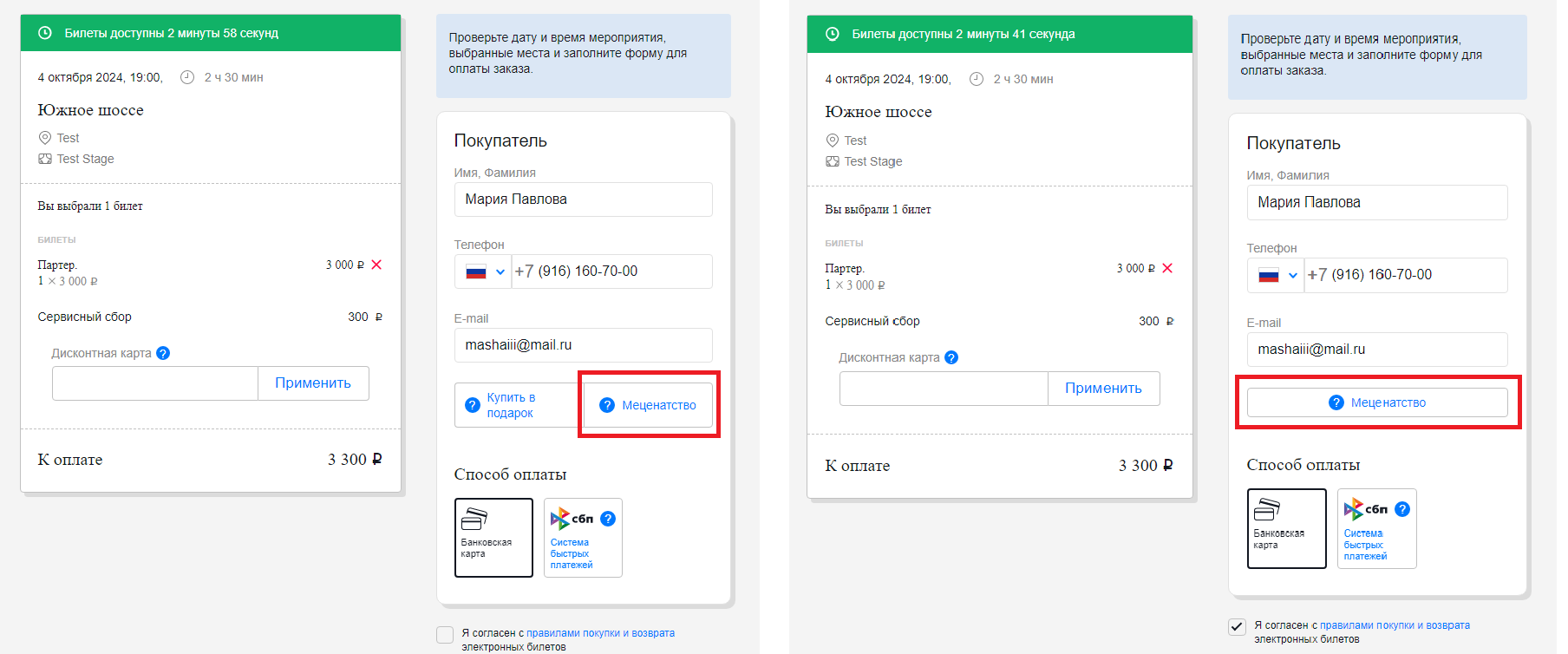This screenshot has width=1568, height=654.
Task: Click the Имя, Фамилия field in the right form
Action: (x=1376, y=202)
